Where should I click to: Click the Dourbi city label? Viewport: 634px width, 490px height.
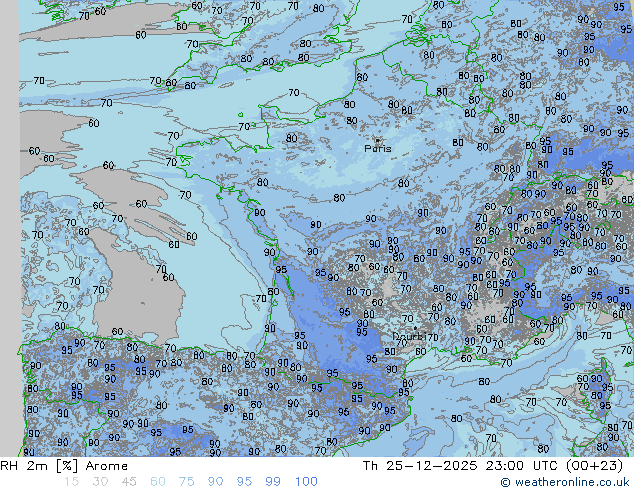pyautogui.click(x=409, y=336)
